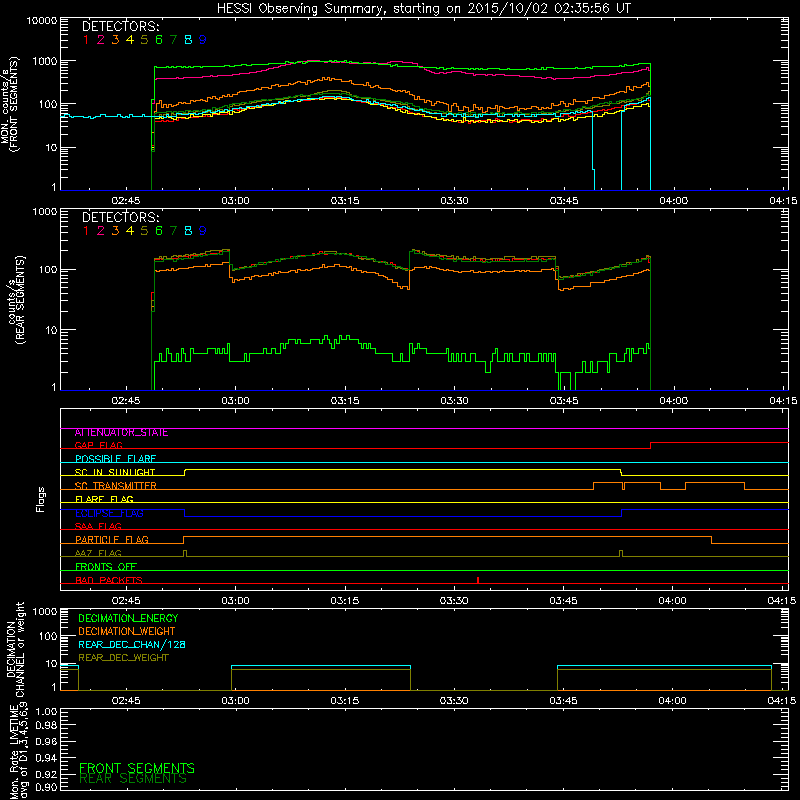Click 03:15 tick label under front segments plot

[345, 201]
